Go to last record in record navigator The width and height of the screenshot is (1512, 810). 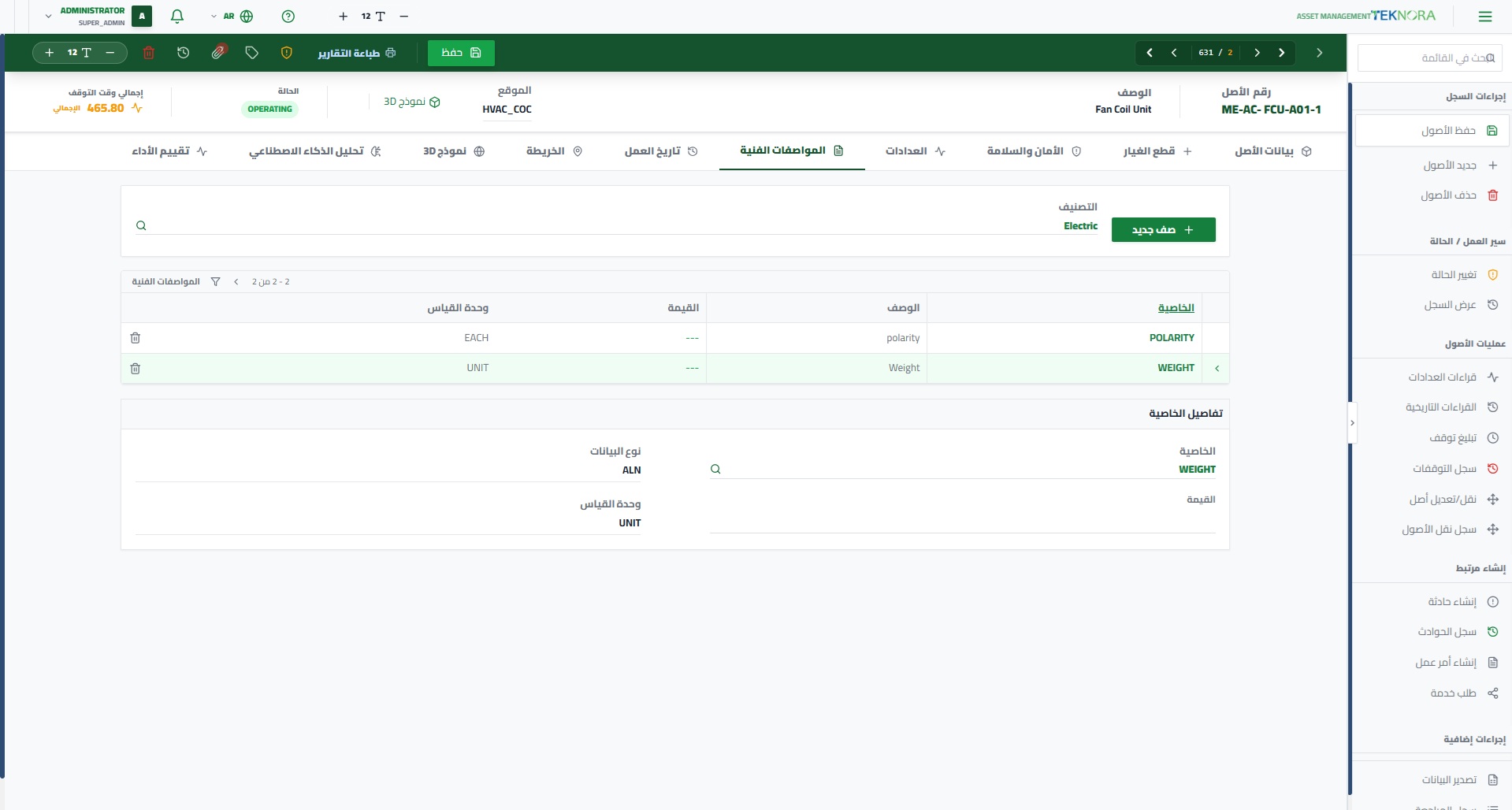click(x=1150, y=53)
